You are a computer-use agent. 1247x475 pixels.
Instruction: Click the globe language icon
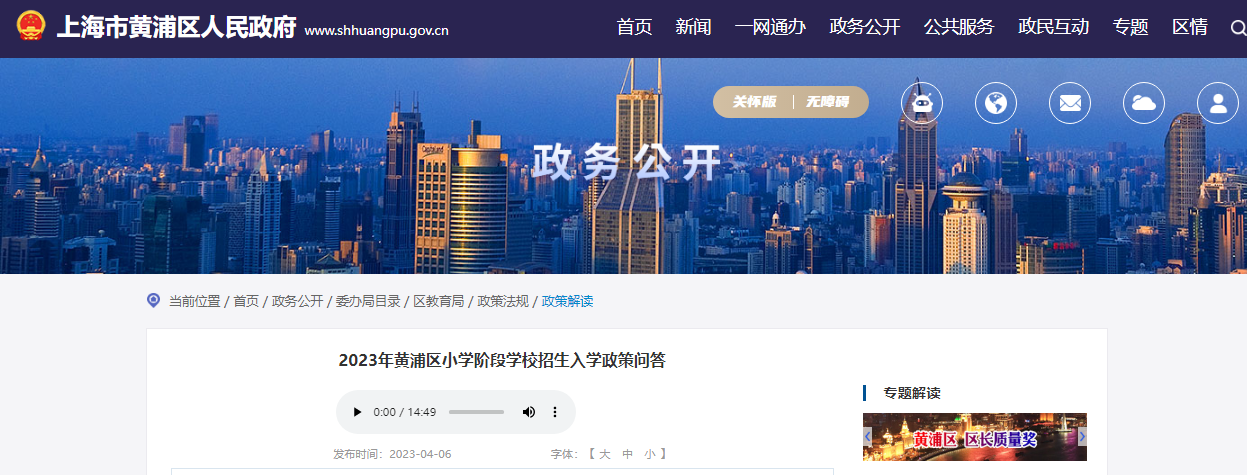click(996, 102)
